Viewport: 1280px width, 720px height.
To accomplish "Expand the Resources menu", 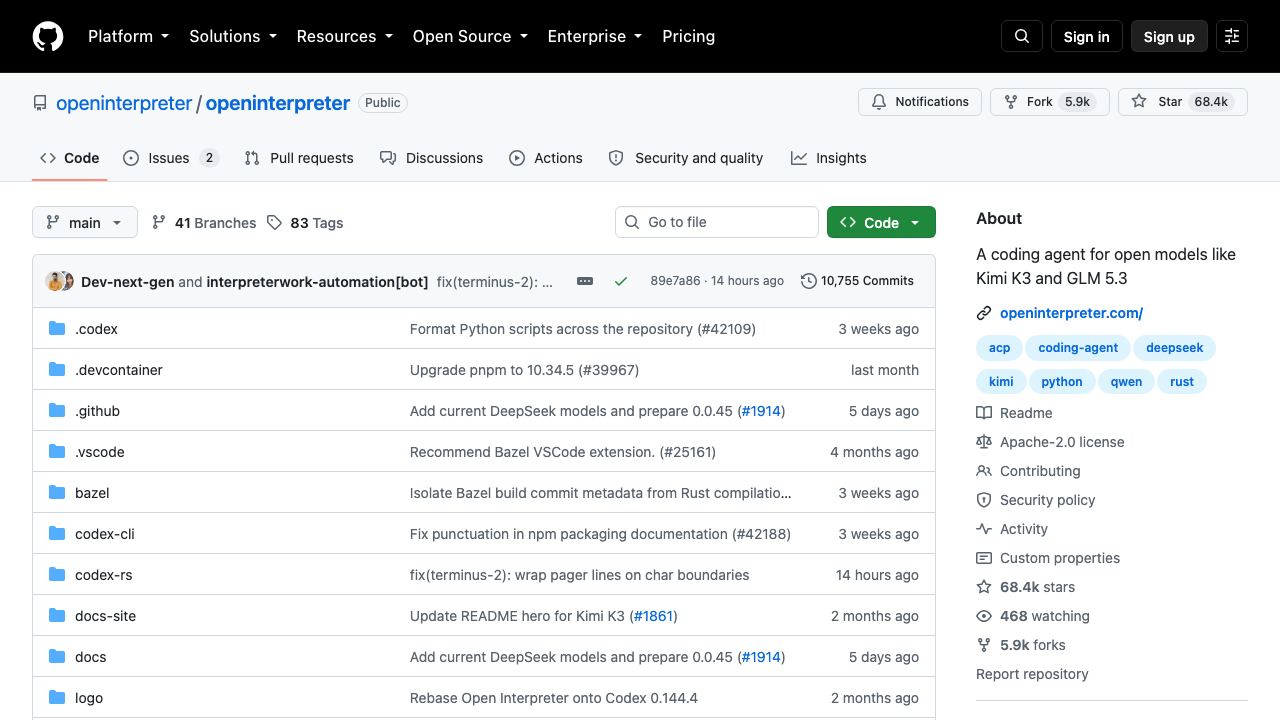I will (x=345, y=36).
